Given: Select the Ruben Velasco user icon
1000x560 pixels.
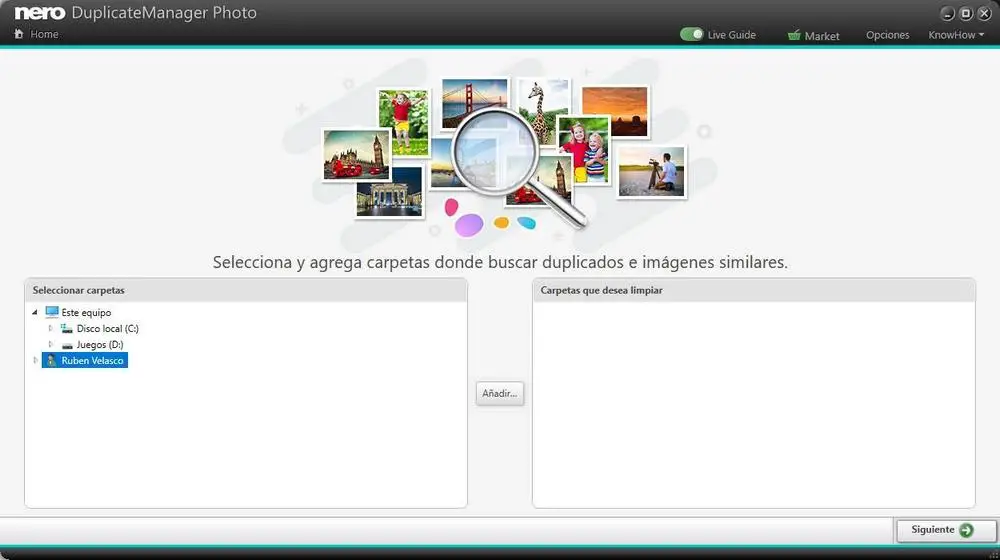Looking at the screenshot, I should 51,360.
